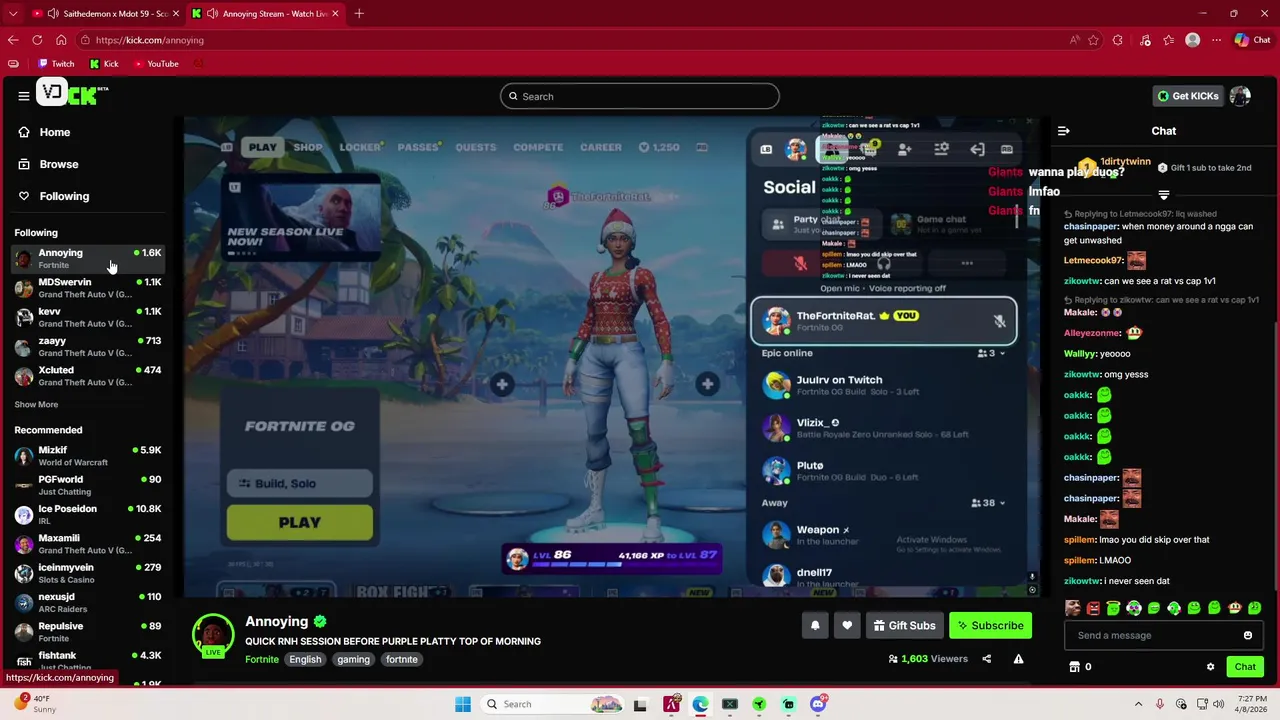Open the Kick bookmark

tap(104, 64)
